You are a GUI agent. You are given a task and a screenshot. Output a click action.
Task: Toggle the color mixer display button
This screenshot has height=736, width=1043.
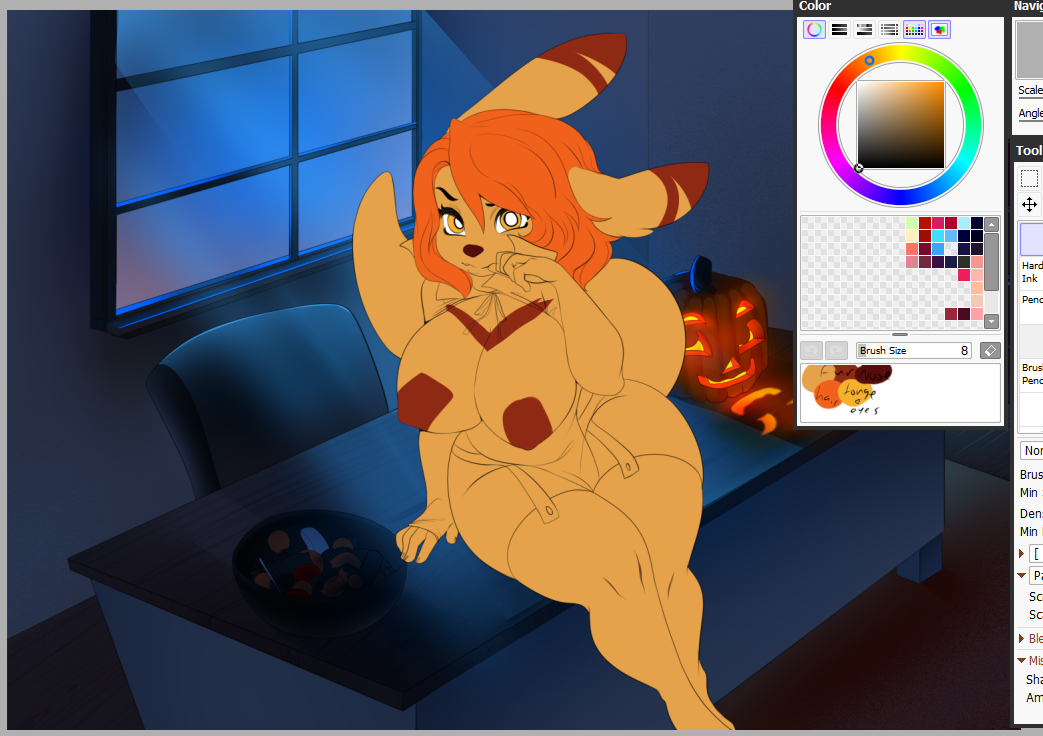[x=889, y=29]
